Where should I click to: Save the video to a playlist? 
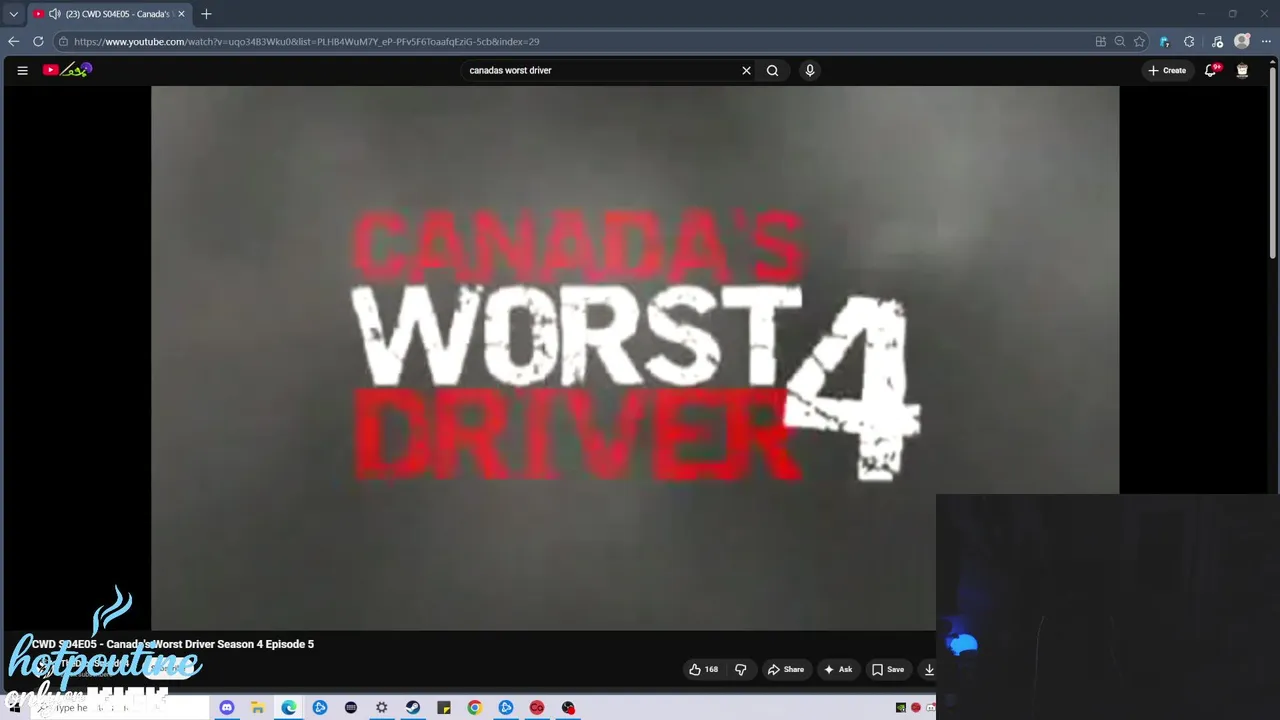point(887,670)
